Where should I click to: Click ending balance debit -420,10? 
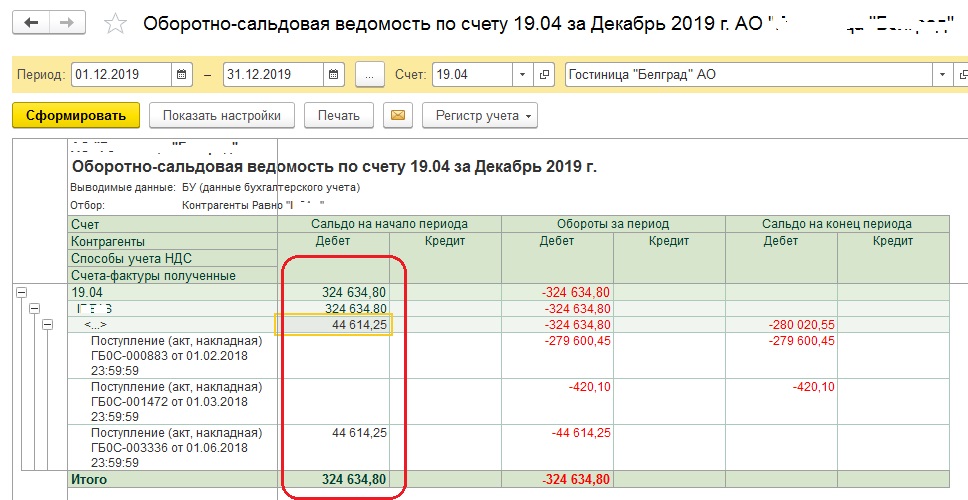click(814, 387)
